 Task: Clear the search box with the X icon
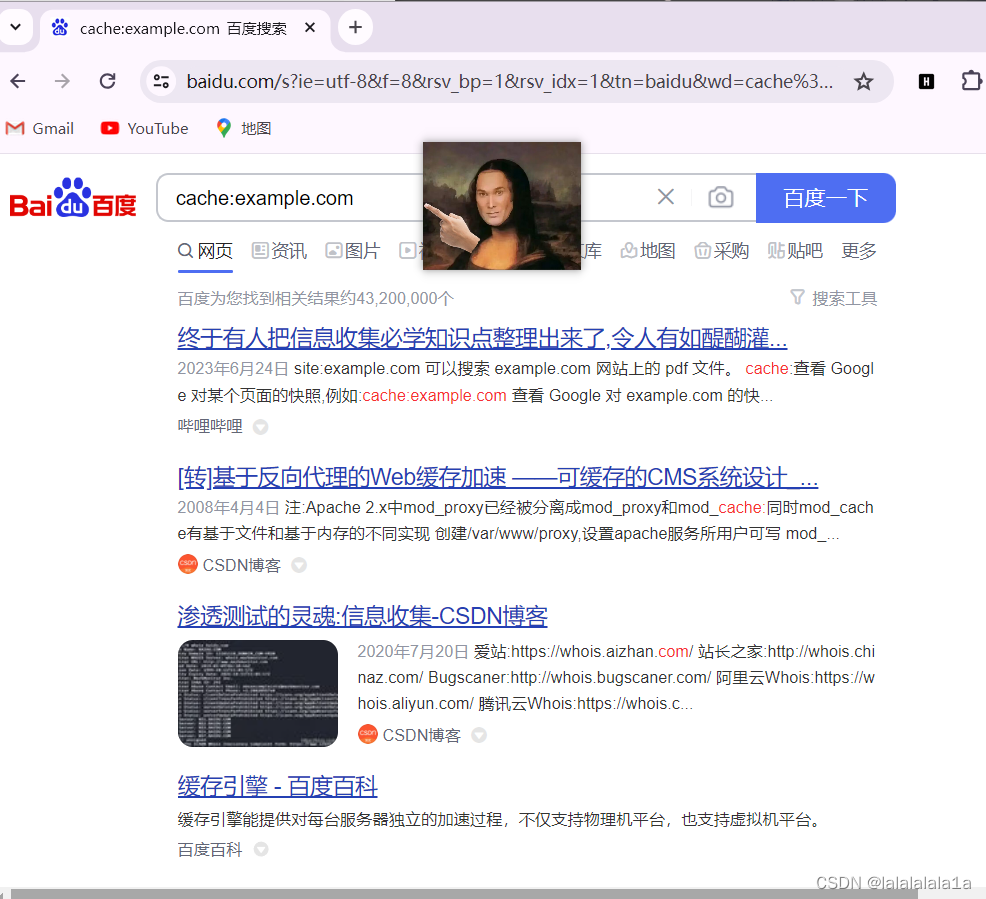(x=666, y=197)
